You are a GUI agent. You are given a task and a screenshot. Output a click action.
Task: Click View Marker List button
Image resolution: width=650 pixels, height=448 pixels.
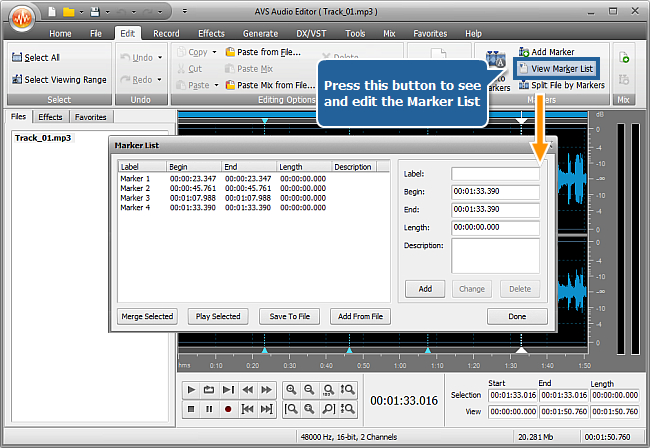tap(556, 69)
